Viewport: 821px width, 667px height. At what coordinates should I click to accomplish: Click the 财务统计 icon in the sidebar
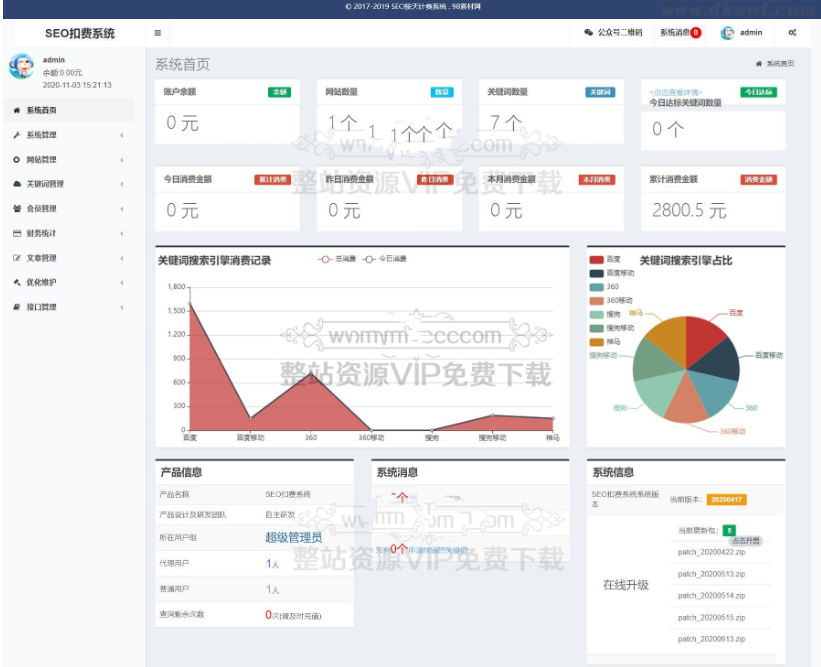16,233
